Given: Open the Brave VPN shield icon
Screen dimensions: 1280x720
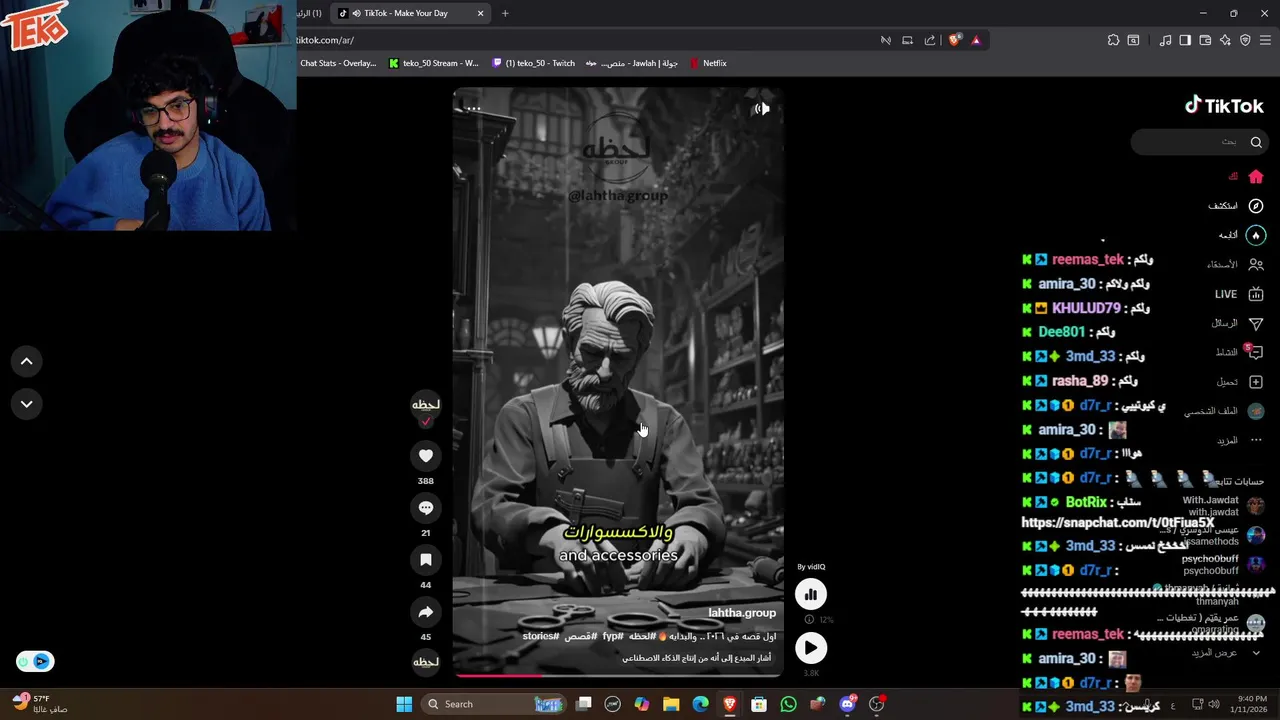Looking at the screenshot, I should (x=1245, y=40).
